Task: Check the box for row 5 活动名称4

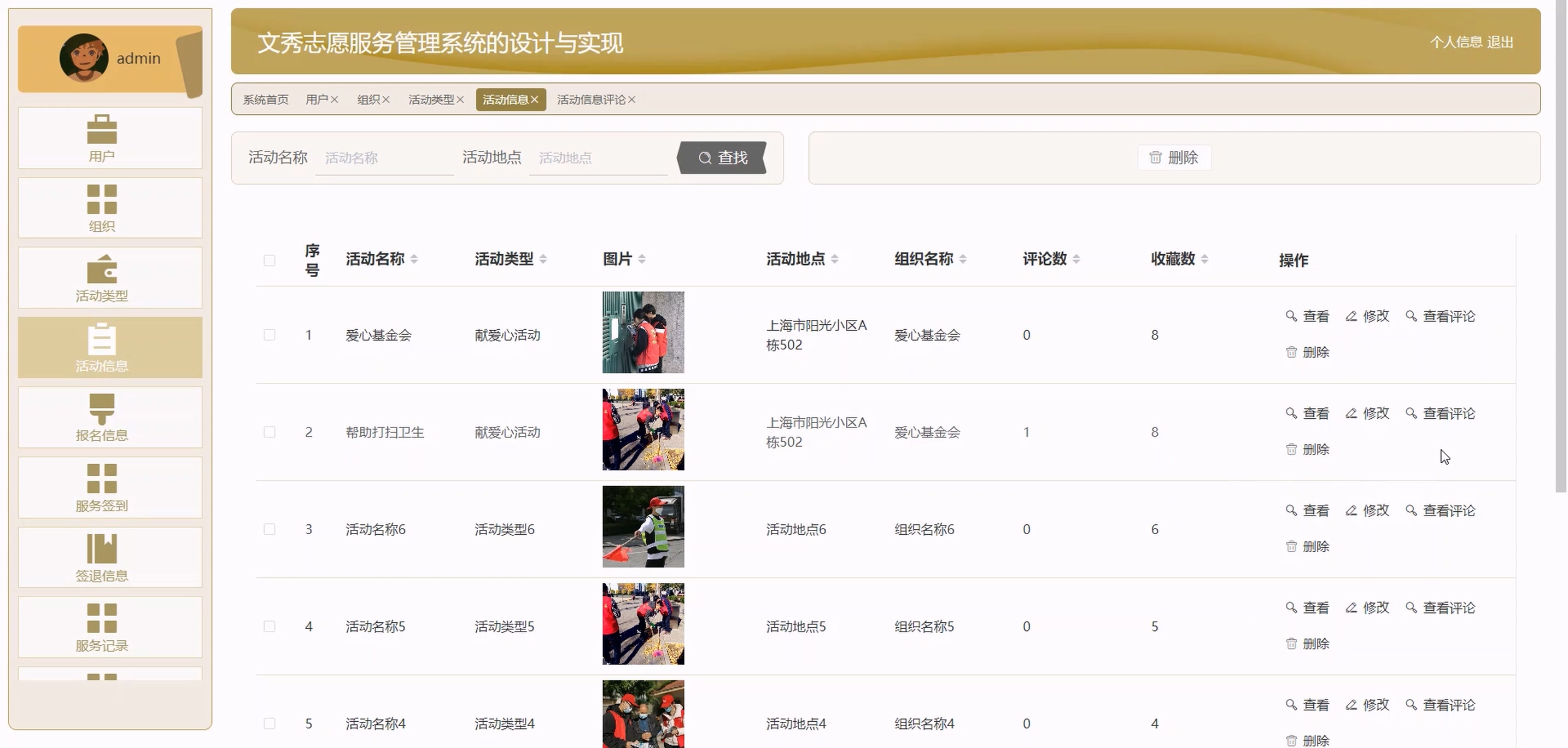Action: (x=269, y=723)
